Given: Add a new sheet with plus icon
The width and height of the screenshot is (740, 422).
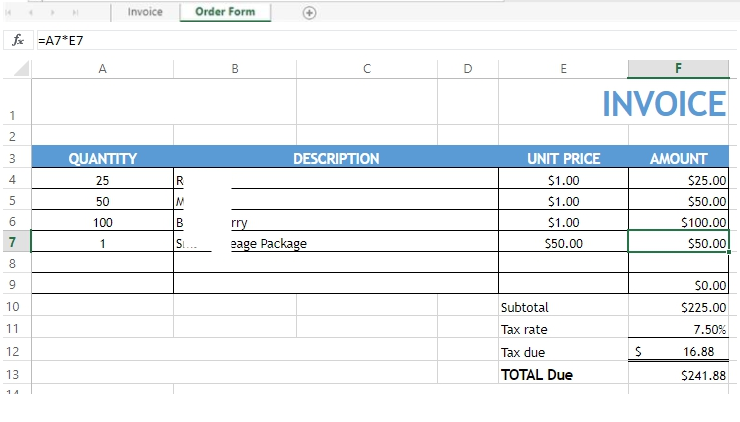Looking at the screenshot, I should [309, 13].
